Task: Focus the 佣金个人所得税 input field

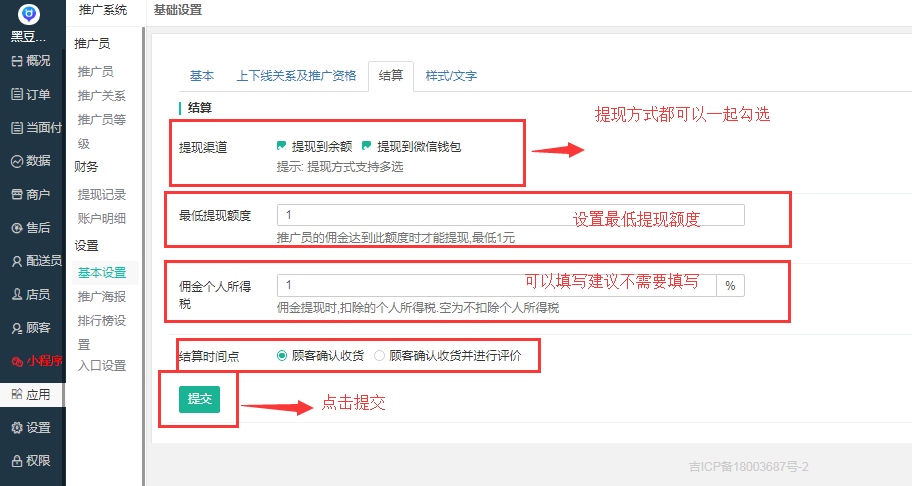Action: [x=497, y=285]
